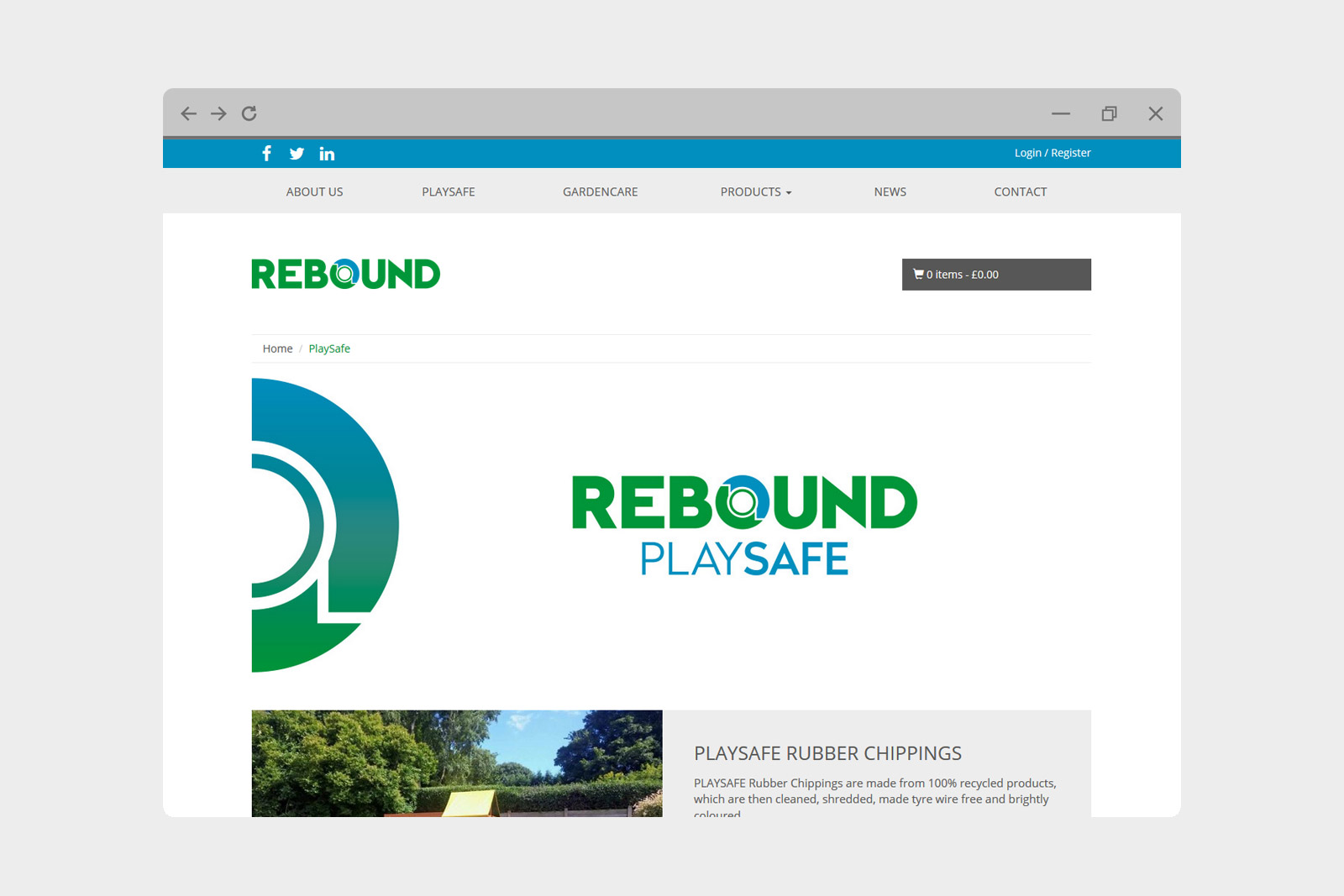The image size is (1344, 896).
Task: Click the shopping cart icon
Action: [x=918, y=274]
